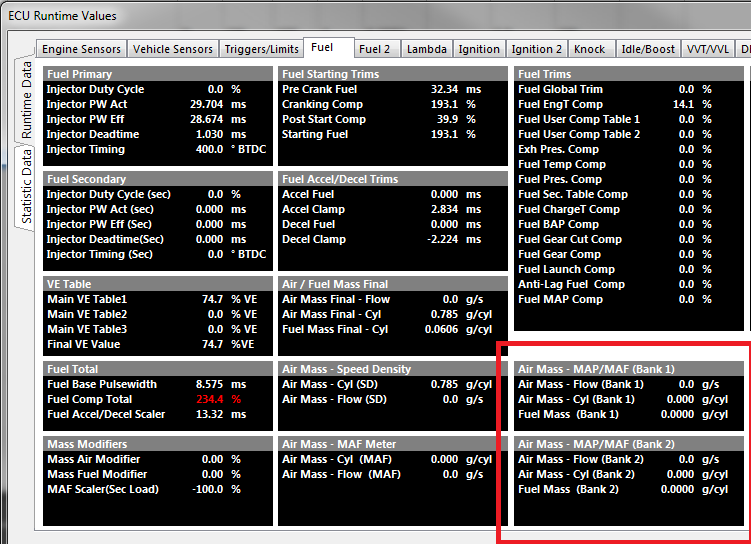Click the Exh Pres. Comp row
This screenshot has height=544, width=751.
click(x=629, y=149)
